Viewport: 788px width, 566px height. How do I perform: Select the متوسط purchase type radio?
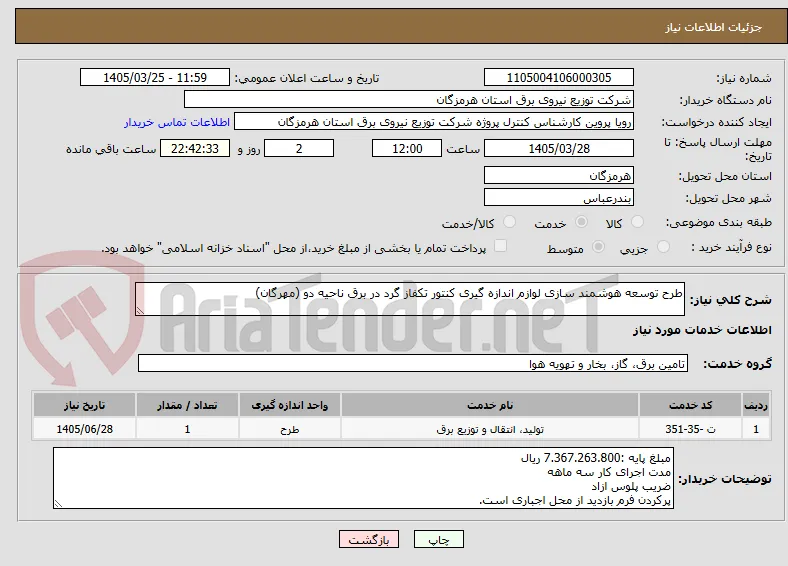(x=598, y=246)
